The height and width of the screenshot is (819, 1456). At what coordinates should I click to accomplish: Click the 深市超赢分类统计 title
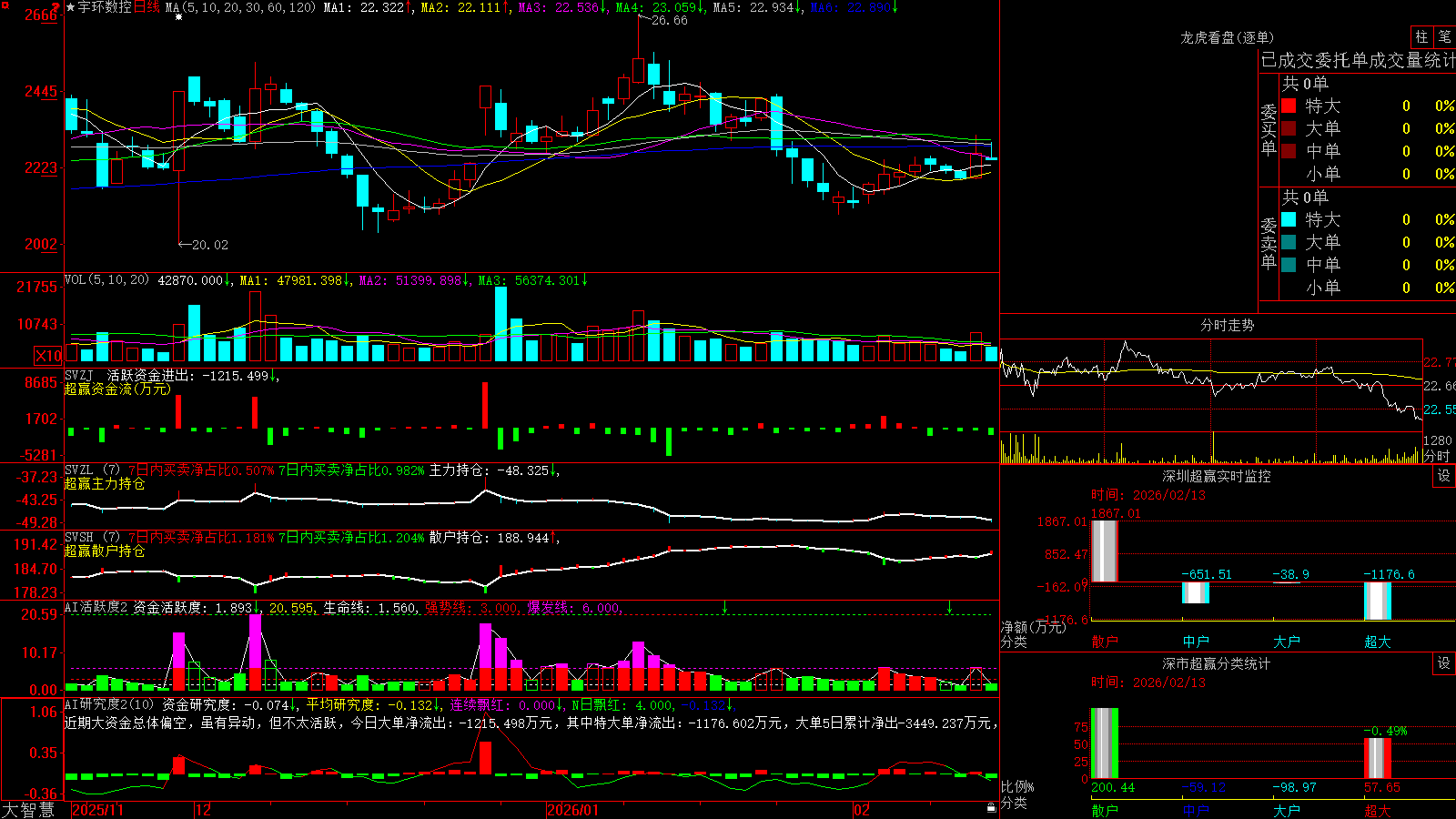1217,663
